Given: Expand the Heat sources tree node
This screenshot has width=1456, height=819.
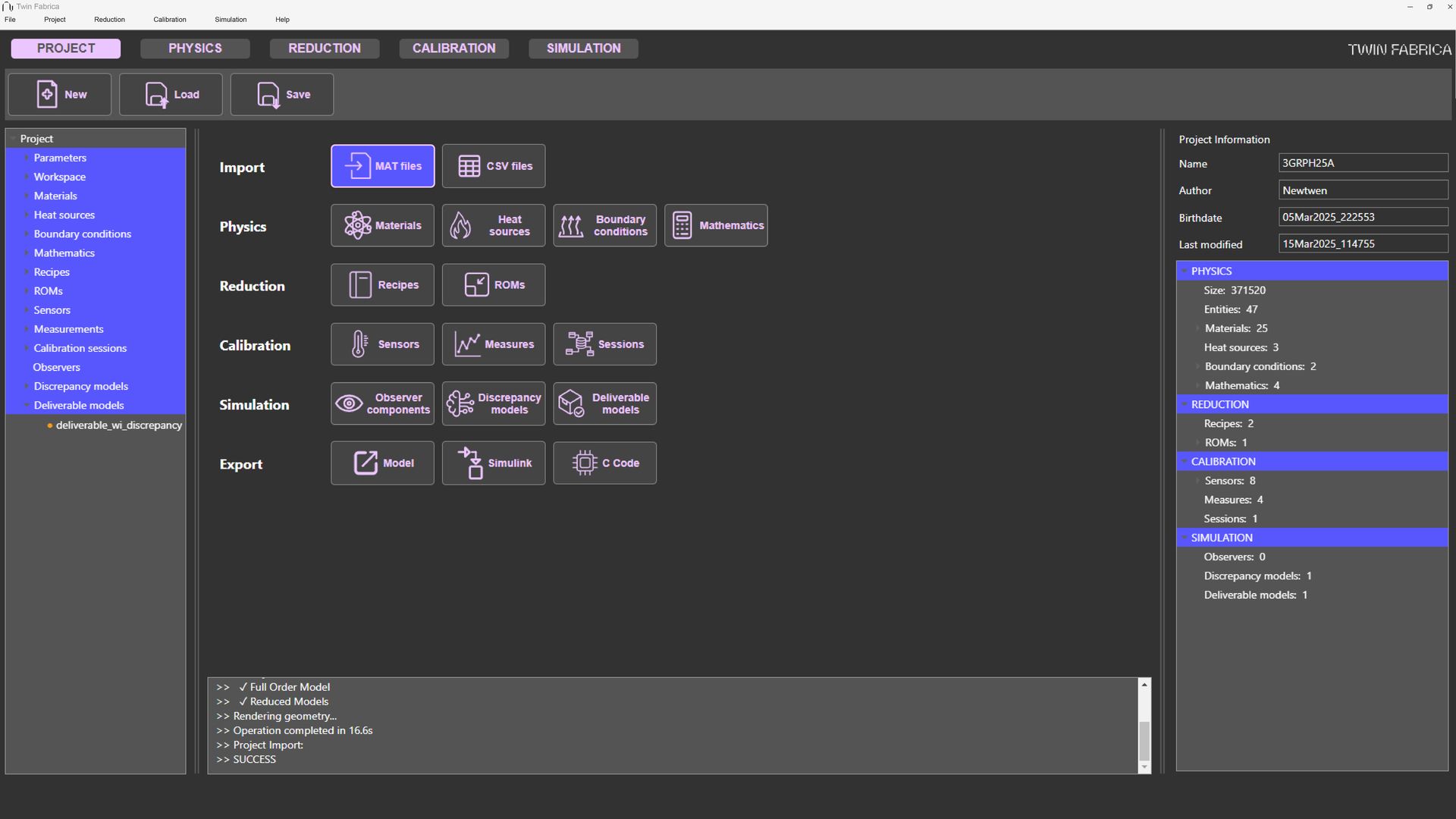Looking at the screenshot, I should (27, 215).
